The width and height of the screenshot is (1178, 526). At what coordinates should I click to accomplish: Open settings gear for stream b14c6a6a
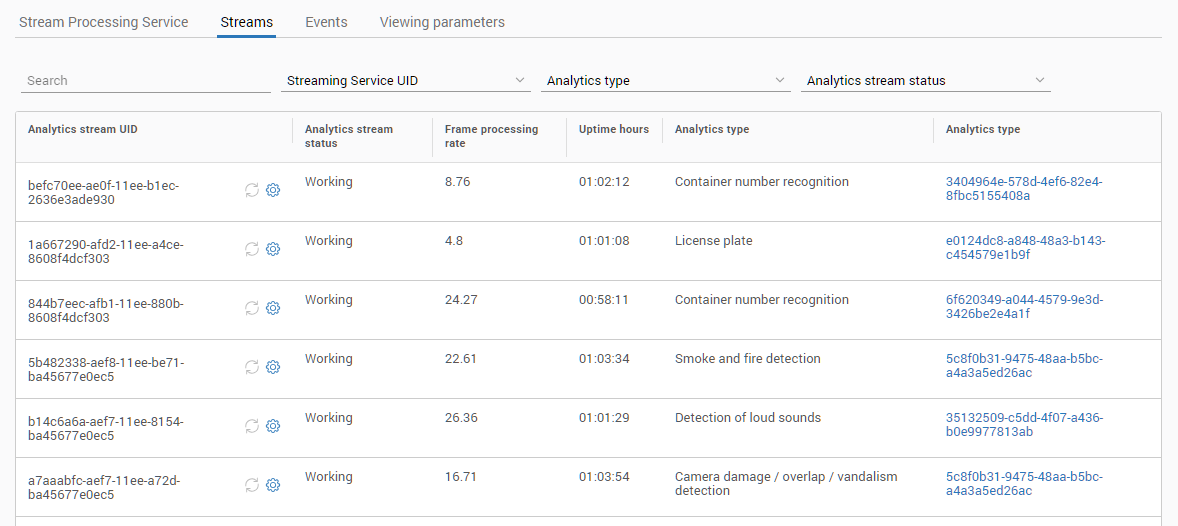click(273, 426)
